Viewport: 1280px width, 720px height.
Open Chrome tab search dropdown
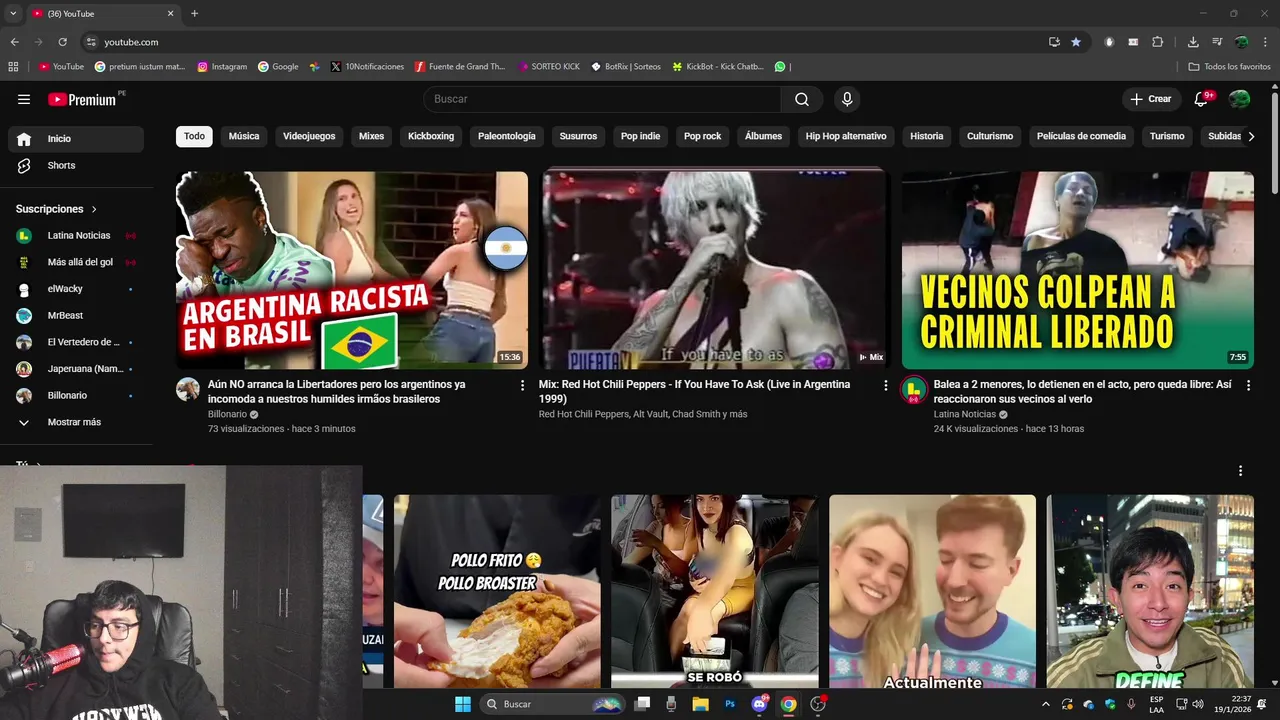(x=13, y=13)
